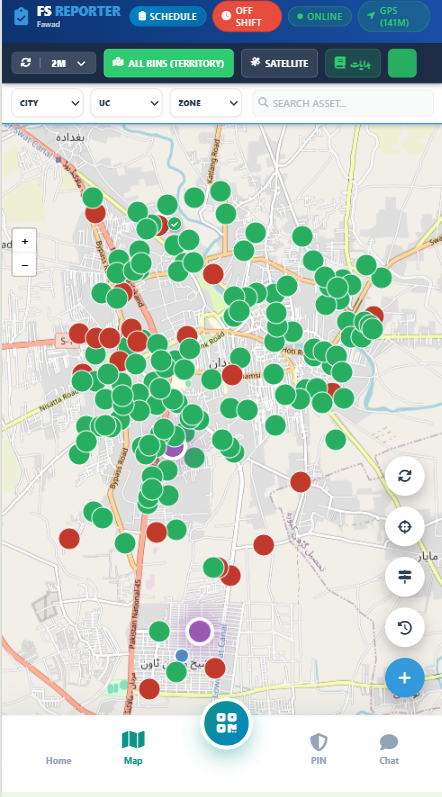Click the floating map refresh button
This screenshot has width=442, height=797.
tap(405, 476)
